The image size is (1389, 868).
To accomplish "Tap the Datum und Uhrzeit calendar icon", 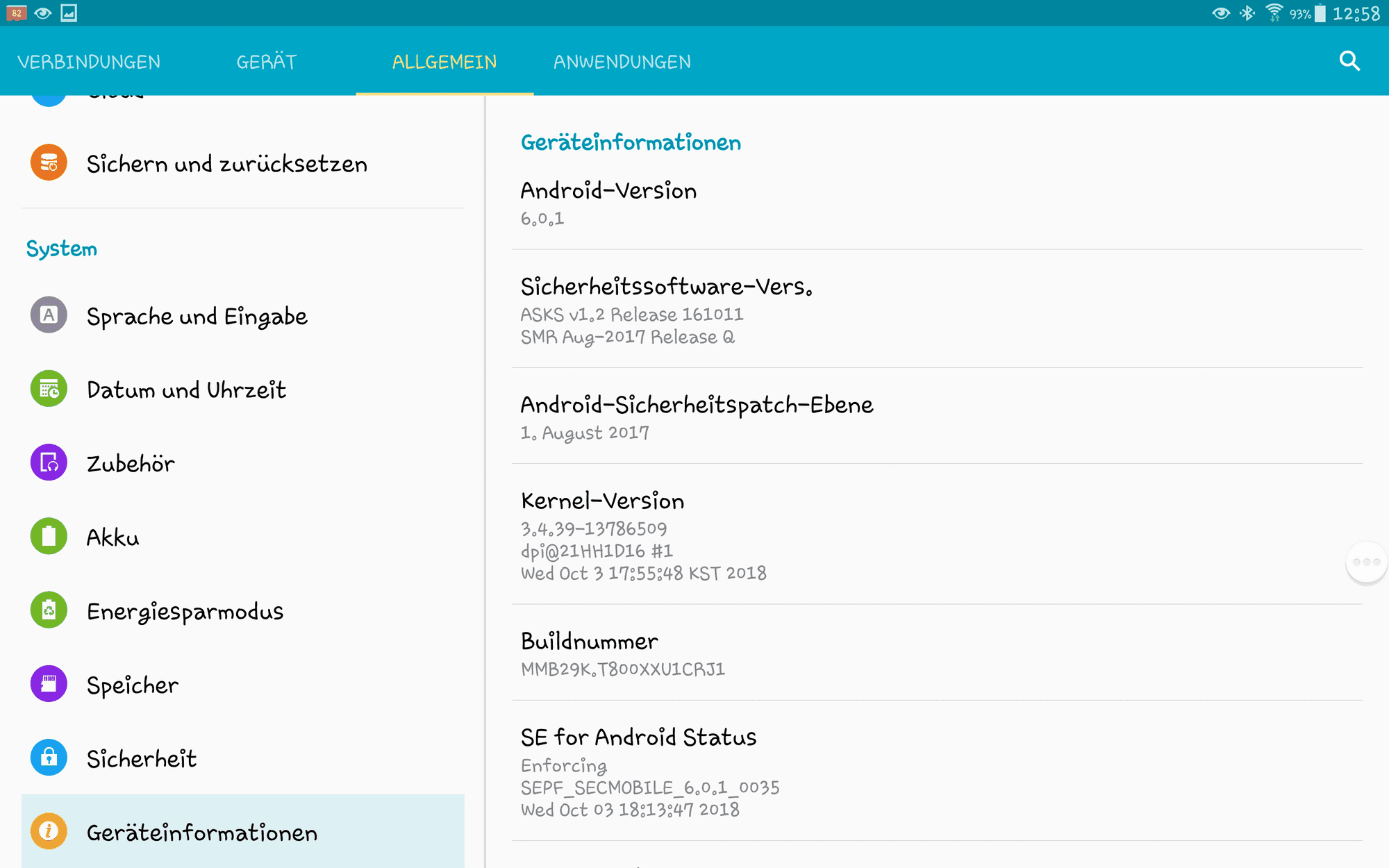I will (49, 389).
